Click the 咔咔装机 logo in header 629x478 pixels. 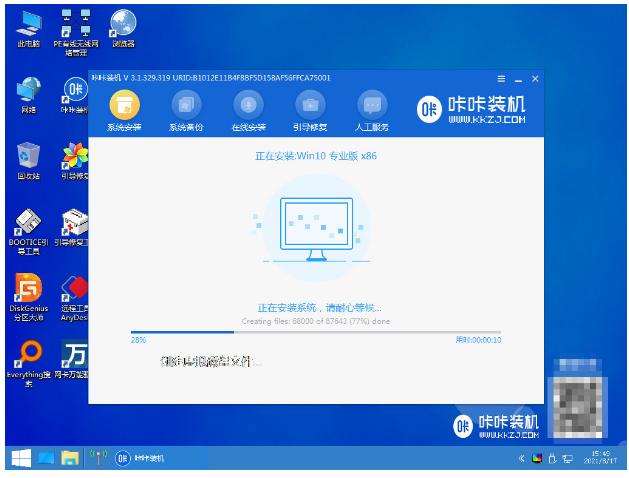(x=471, y=109)
